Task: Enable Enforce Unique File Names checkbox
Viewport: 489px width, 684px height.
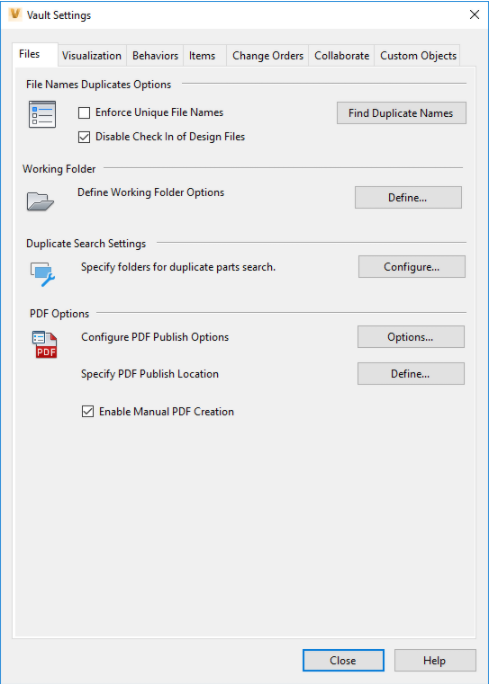Action: point(84,113)
